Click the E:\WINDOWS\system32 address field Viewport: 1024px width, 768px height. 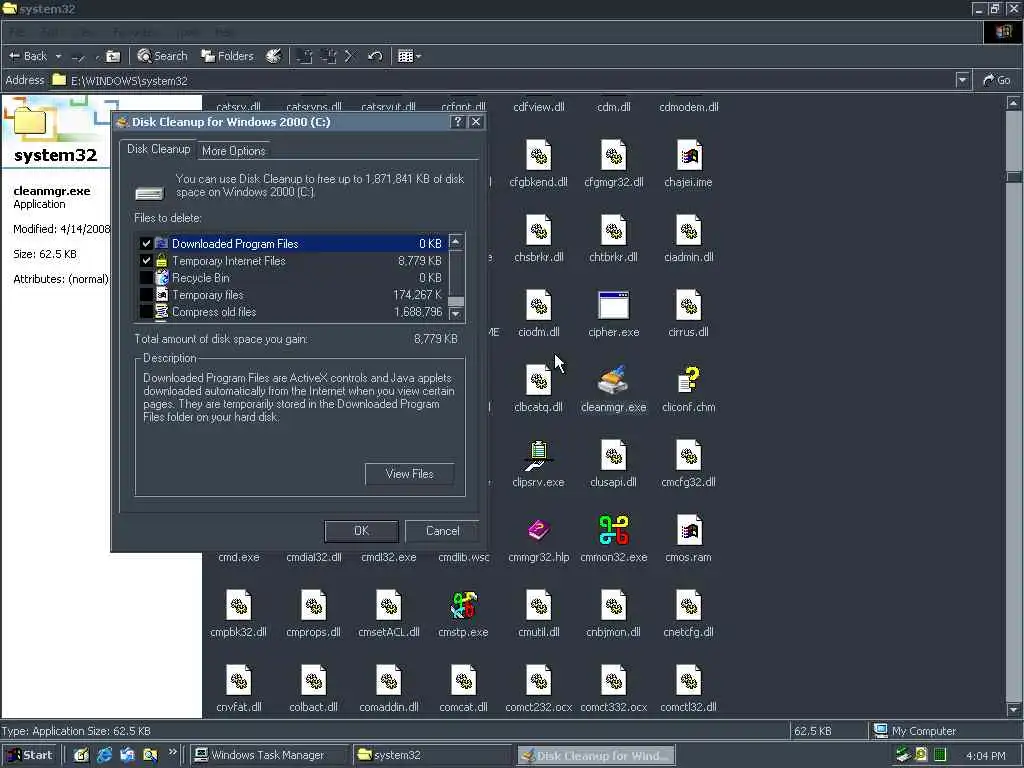503,80
